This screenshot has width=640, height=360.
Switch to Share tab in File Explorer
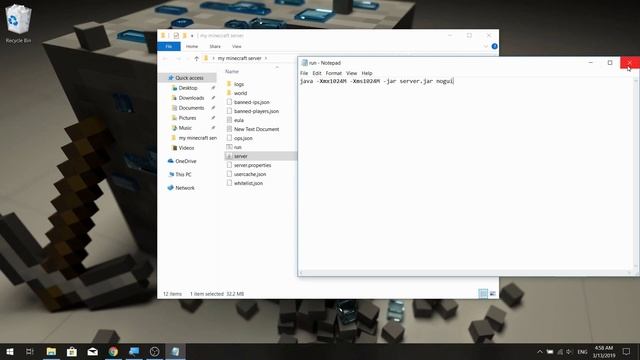point(215,47)
